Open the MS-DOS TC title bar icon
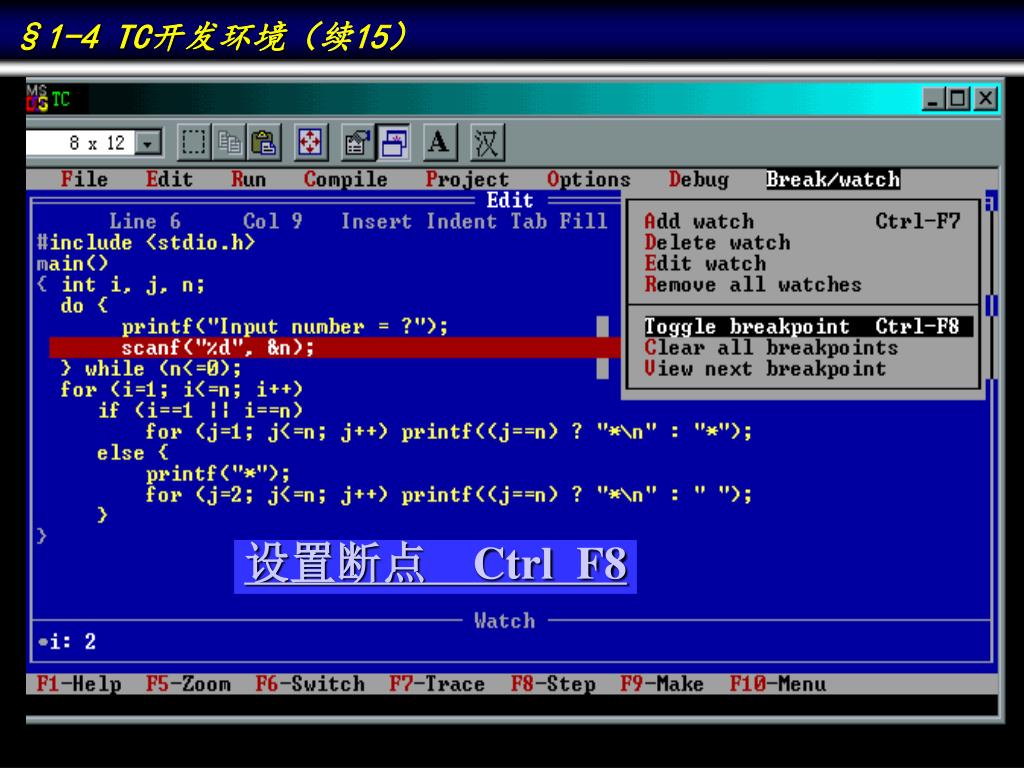 (x=38, y=99)
